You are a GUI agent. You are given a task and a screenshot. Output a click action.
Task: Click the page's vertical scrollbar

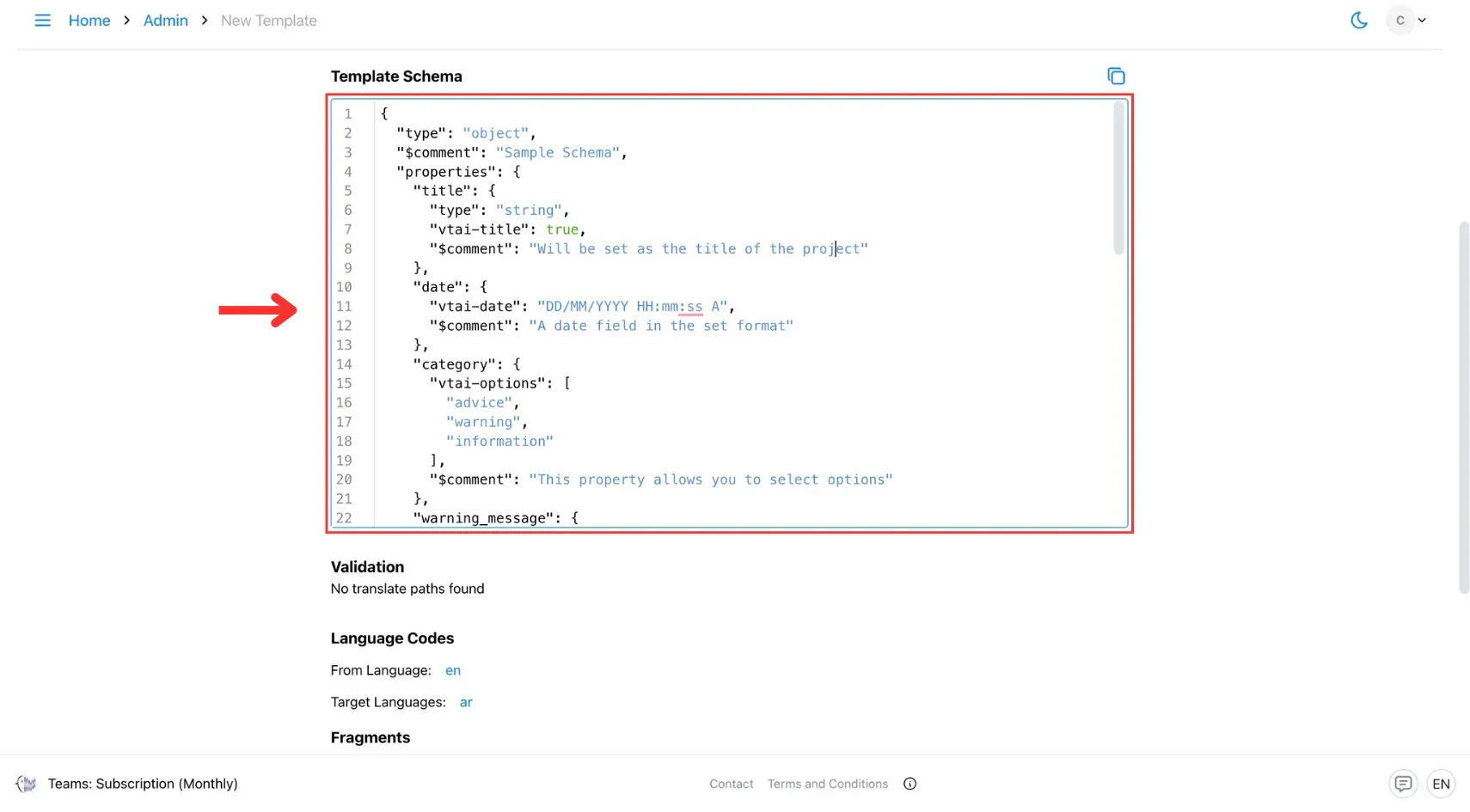(1464, 407)
